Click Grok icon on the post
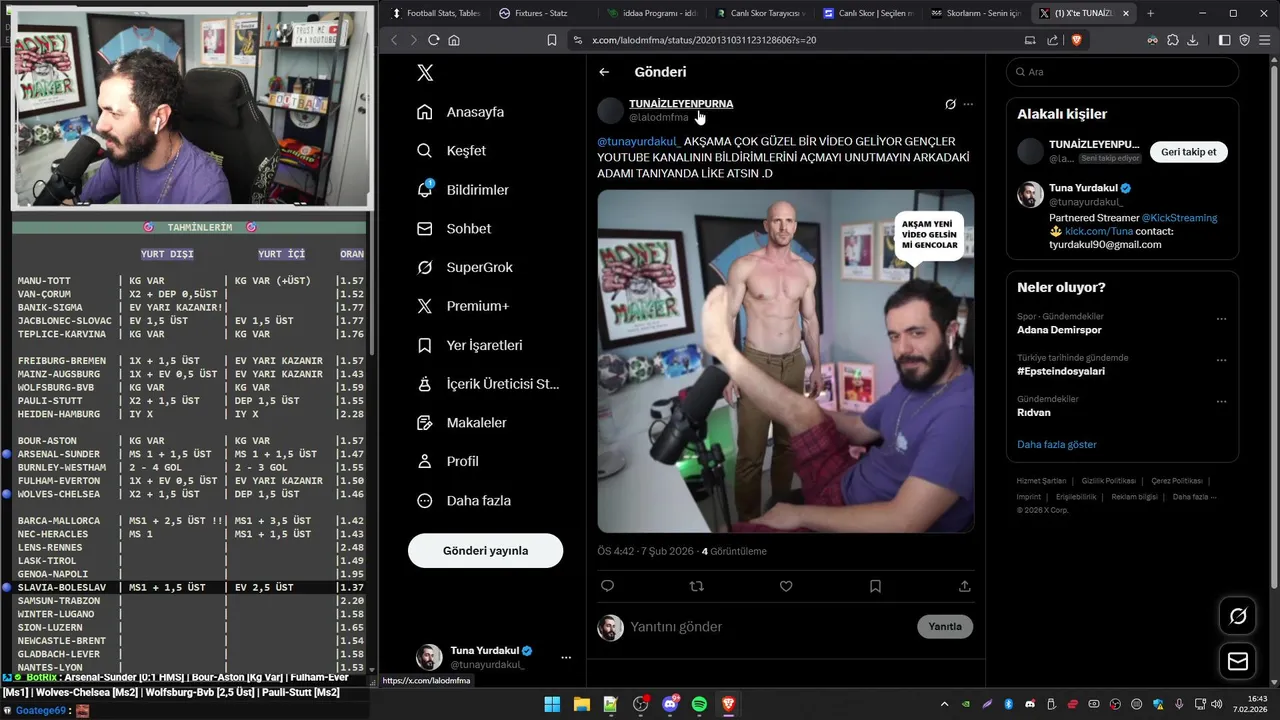Screen dimensions: 1280x720 tap(950, 104)
